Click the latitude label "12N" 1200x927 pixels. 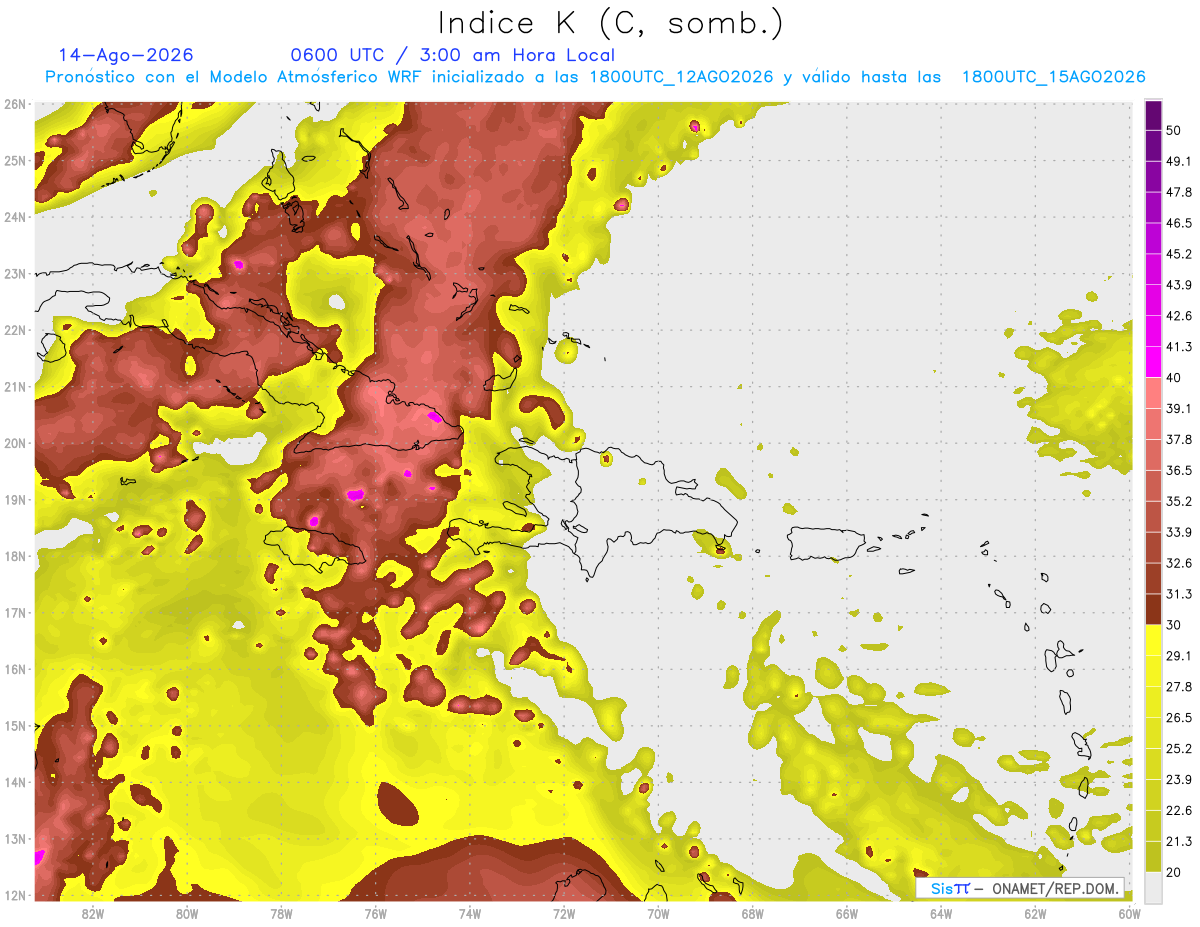click(x=14, y=895)
